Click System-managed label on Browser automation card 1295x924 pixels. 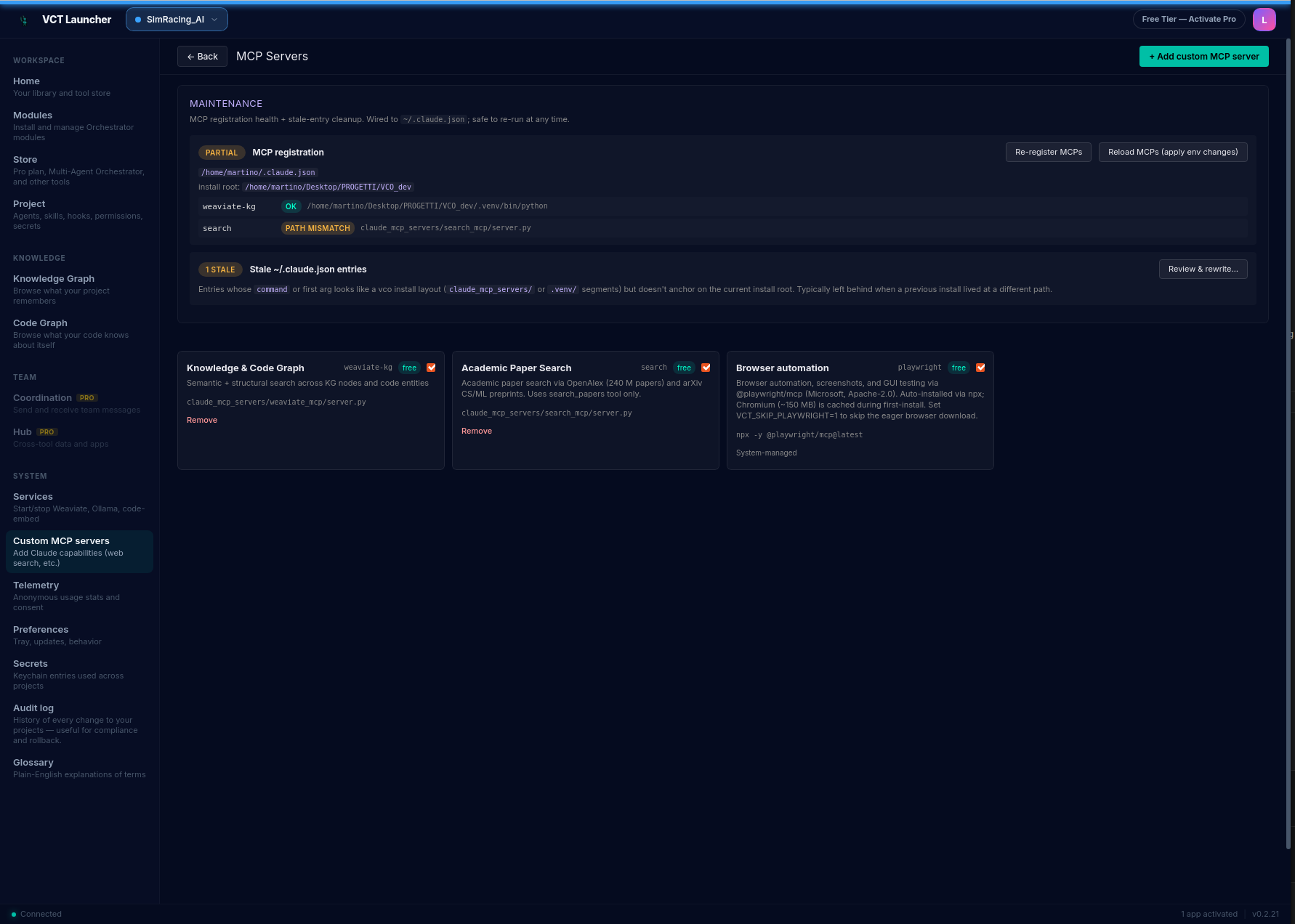click(766, 453)
